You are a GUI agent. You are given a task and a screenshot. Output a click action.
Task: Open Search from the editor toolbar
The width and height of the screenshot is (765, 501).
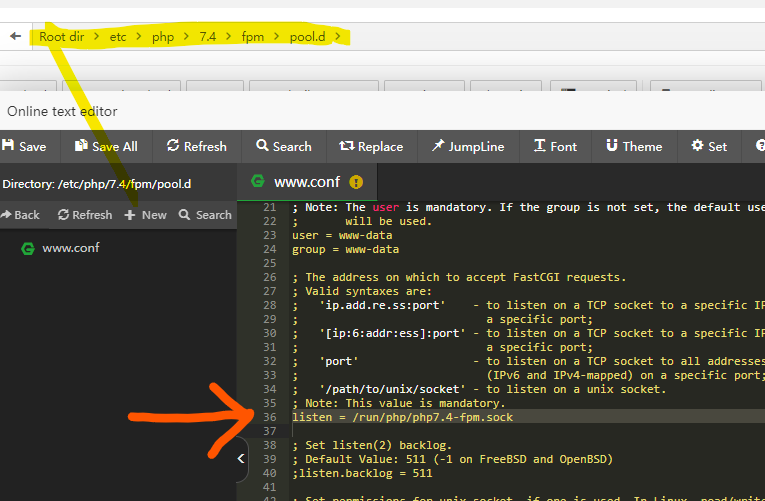[283, 146]
